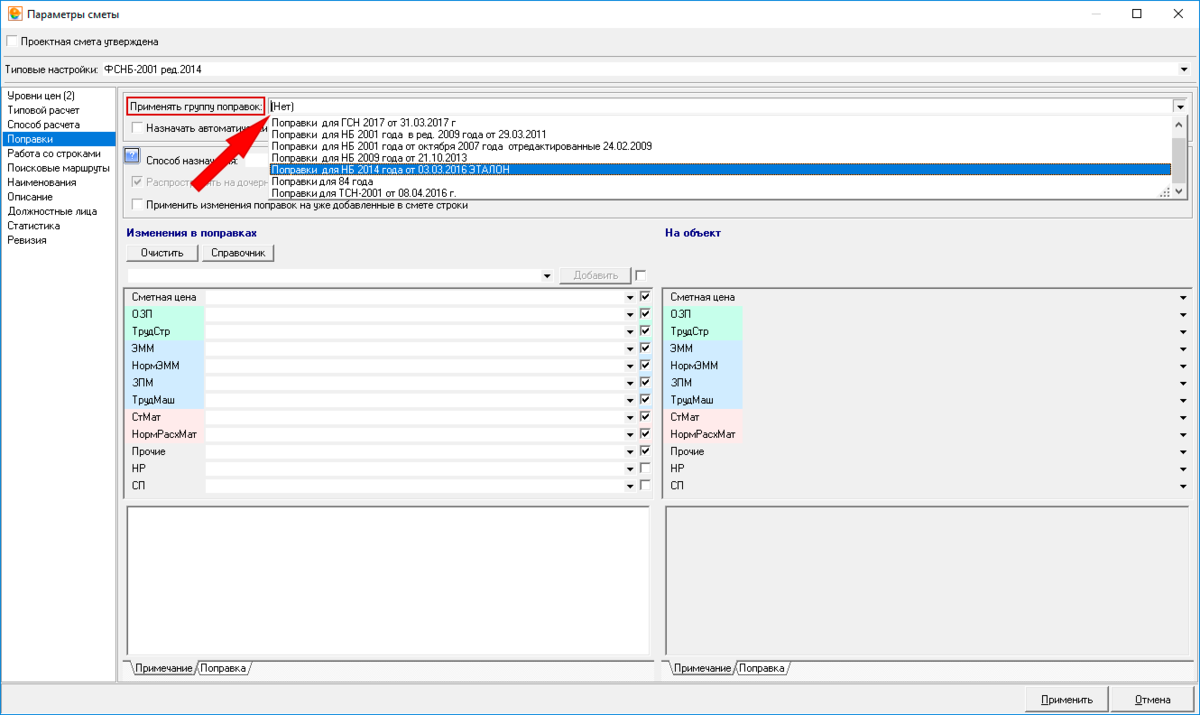Open Работа со строками section
Screen dimensions: 1200x715
tap(54, 154)
